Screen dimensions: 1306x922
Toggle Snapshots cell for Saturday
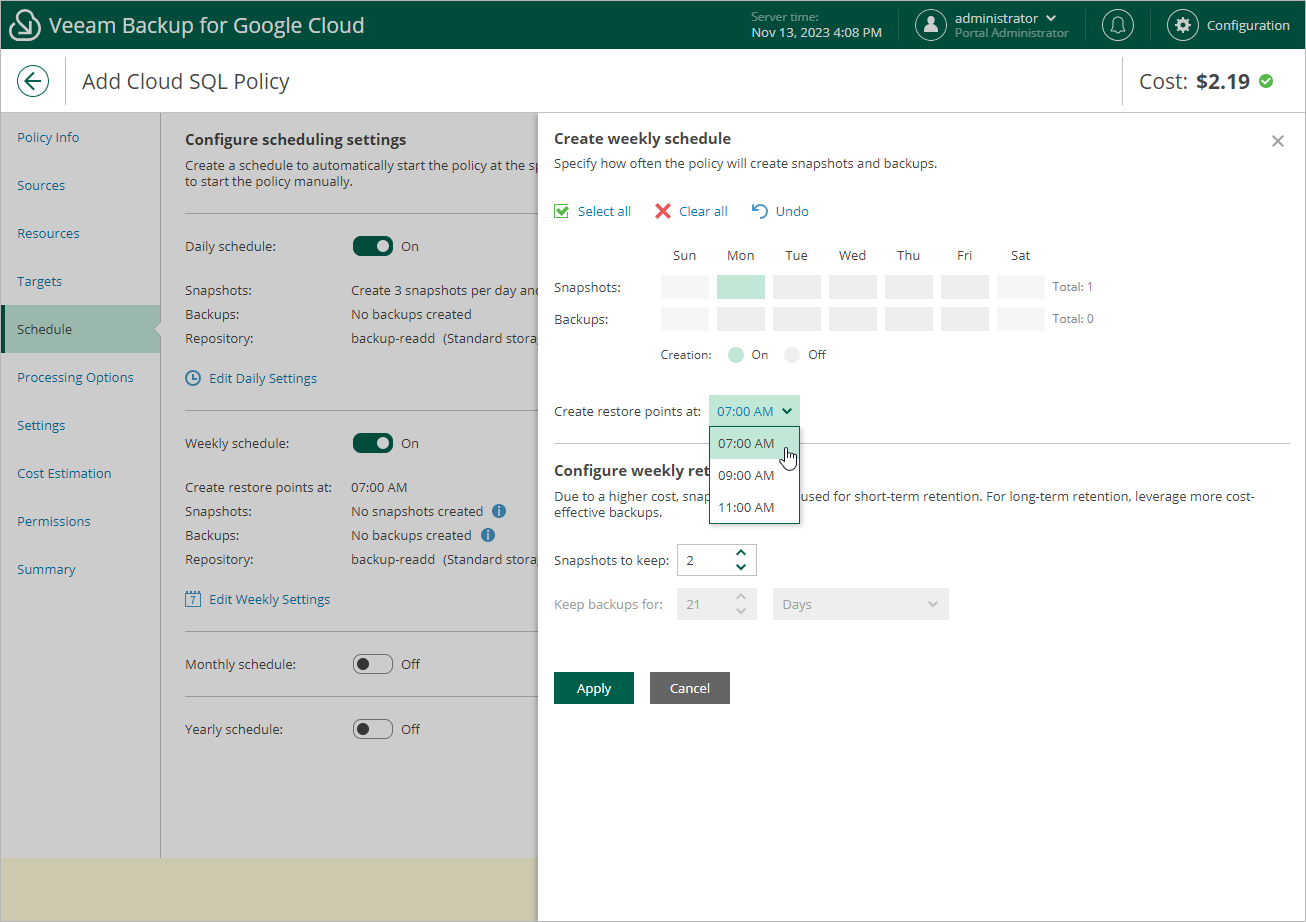[1021, 287]
